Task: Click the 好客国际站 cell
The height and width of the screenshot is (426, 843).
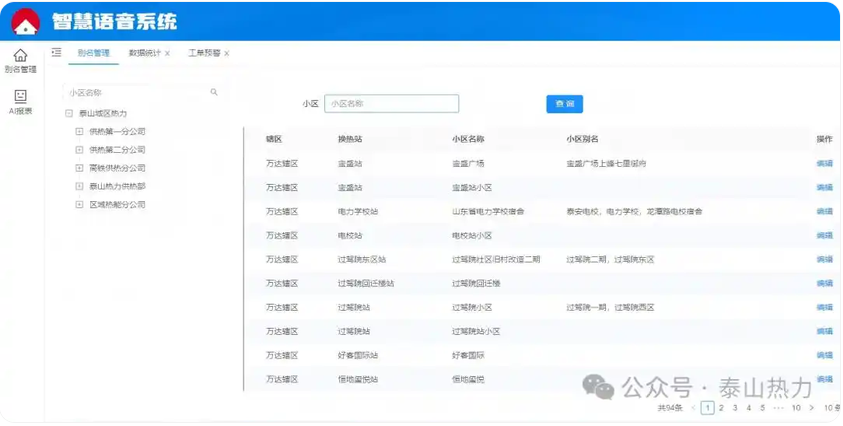Action: coord(358,356)
